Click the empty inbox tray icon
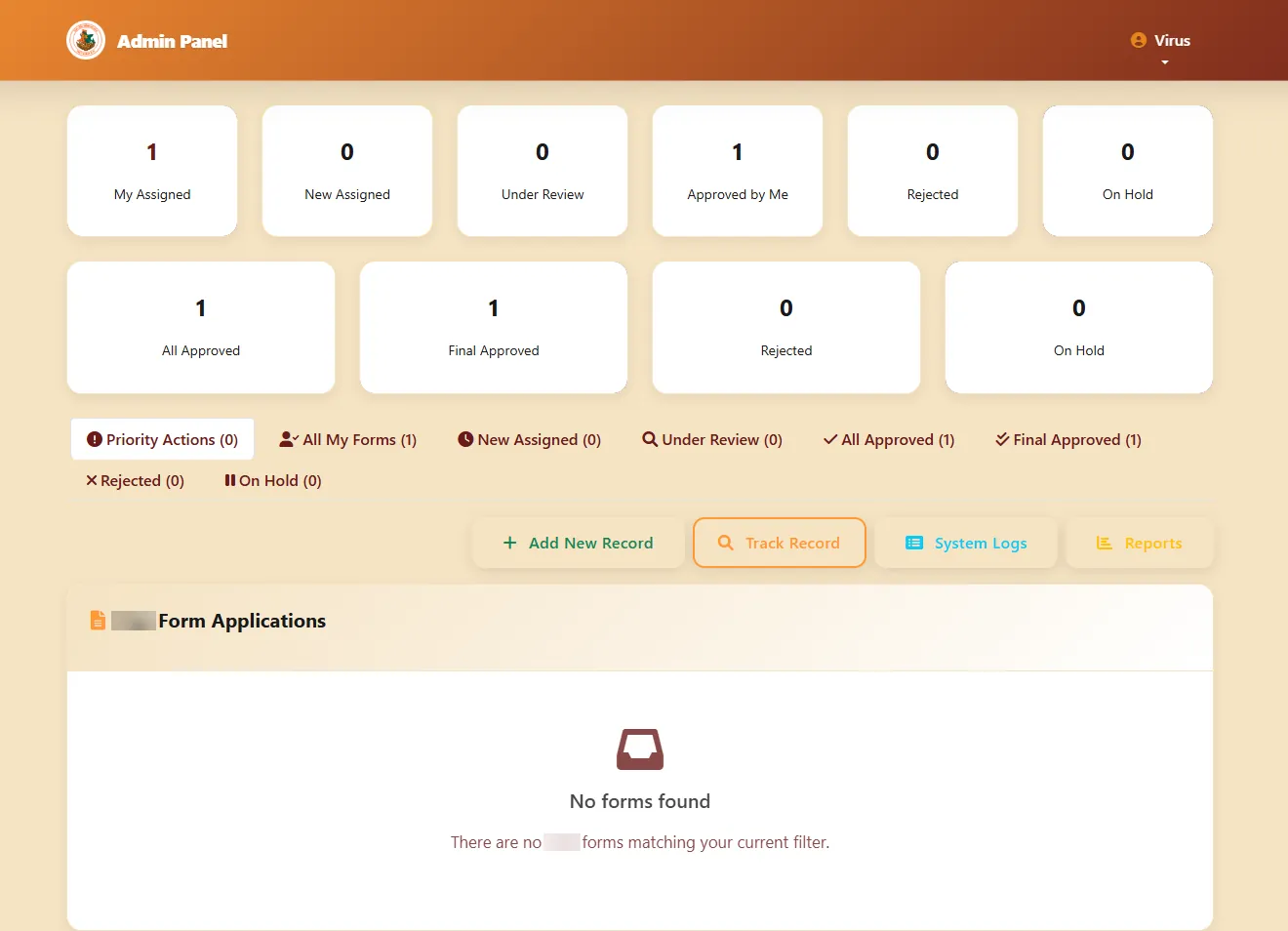Viewport: 1288px width, 931px height. (x=640, y=749)
